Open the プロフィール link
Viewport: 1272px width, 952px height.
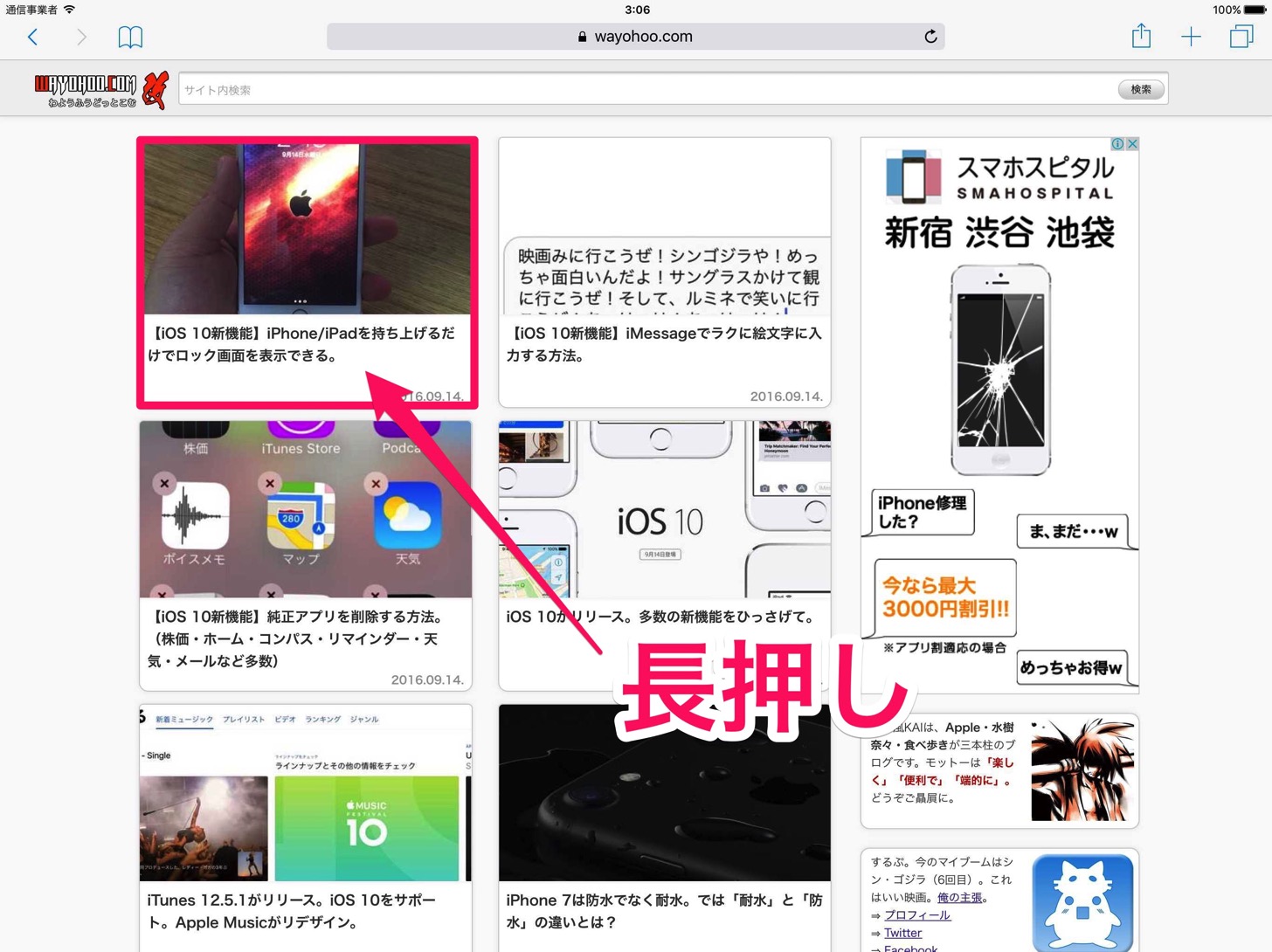tap(917, 915)
